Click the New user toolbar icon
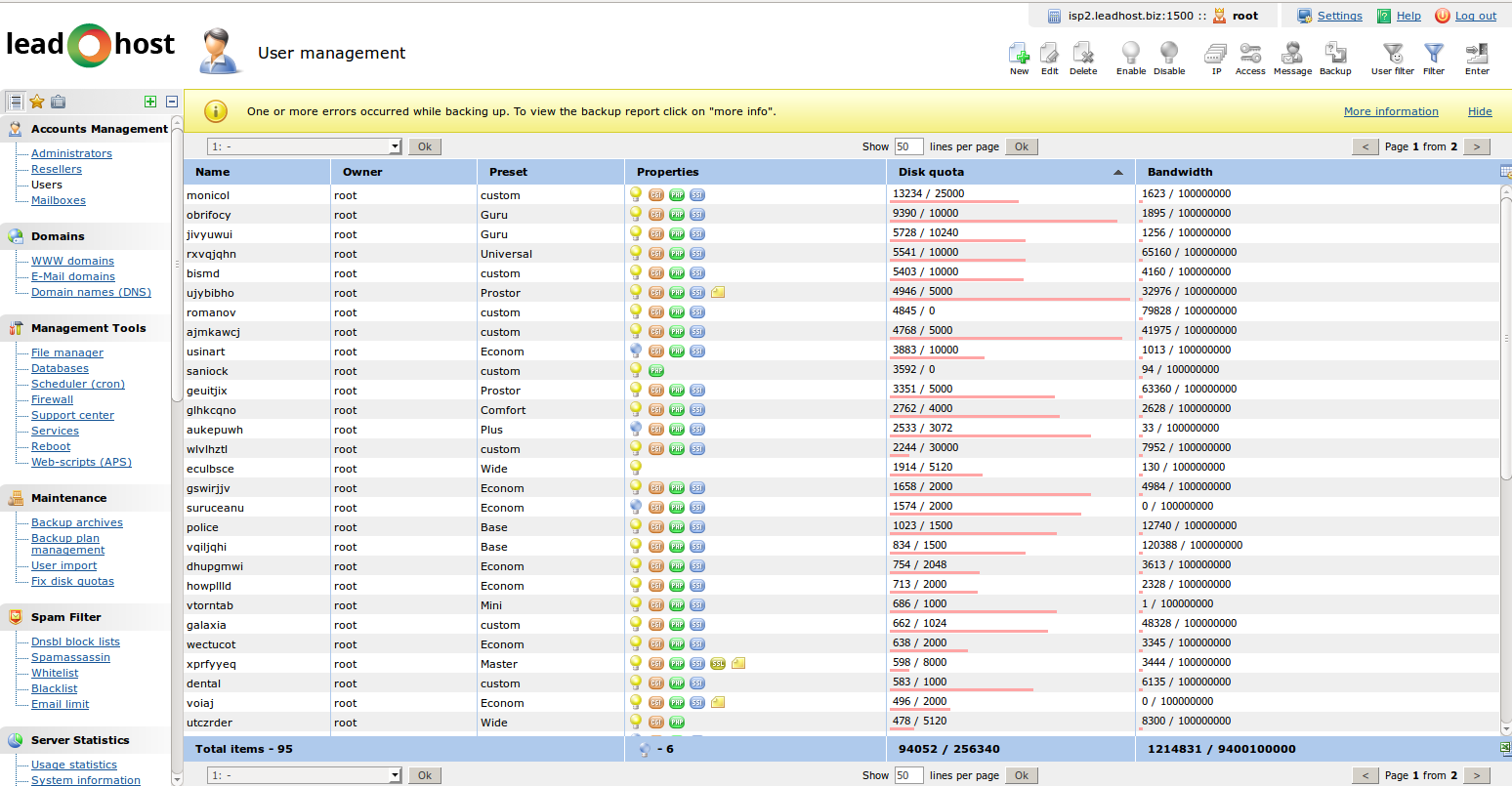 pos(1019,55)
